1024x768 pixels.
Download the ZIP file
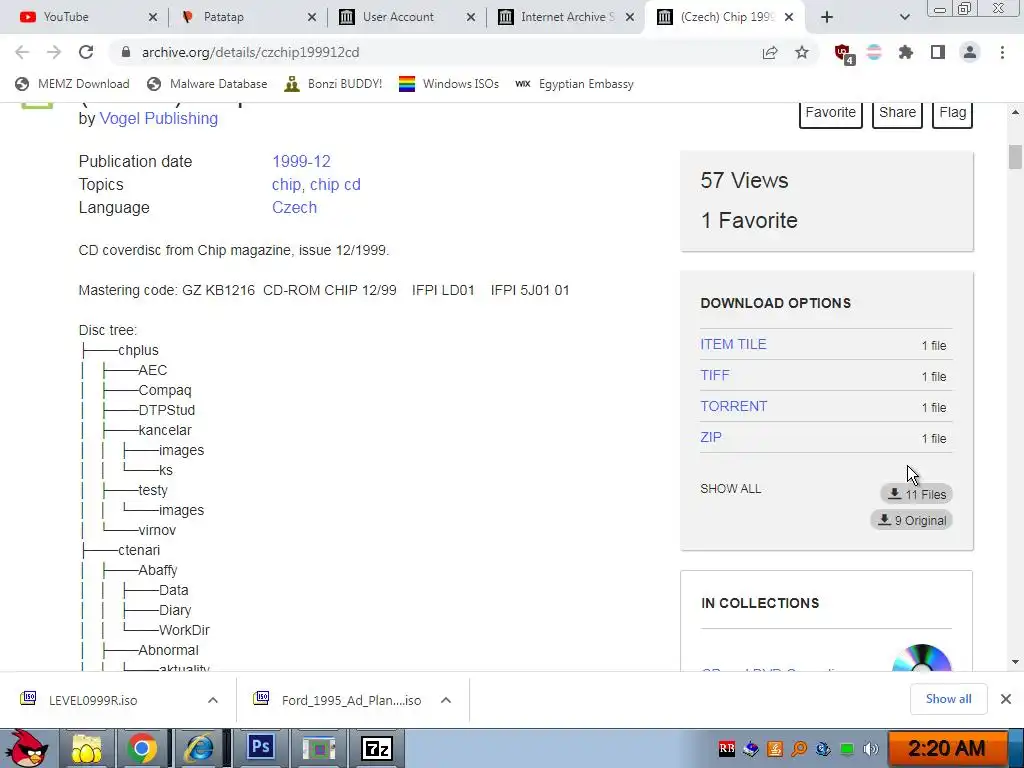pyautogui.click(x=711, y=438)
